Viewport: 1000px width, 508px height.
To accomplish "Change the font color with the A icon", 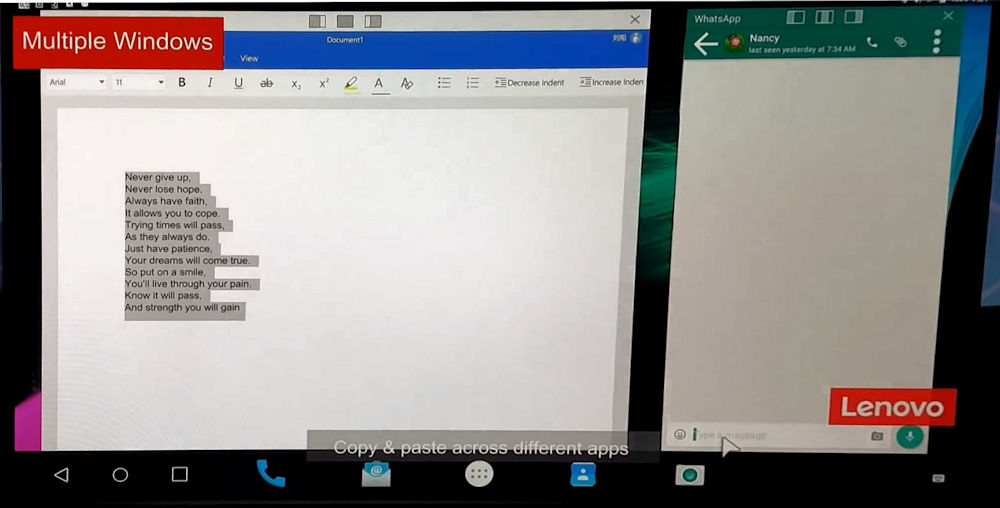I will (x=379, y=83).
